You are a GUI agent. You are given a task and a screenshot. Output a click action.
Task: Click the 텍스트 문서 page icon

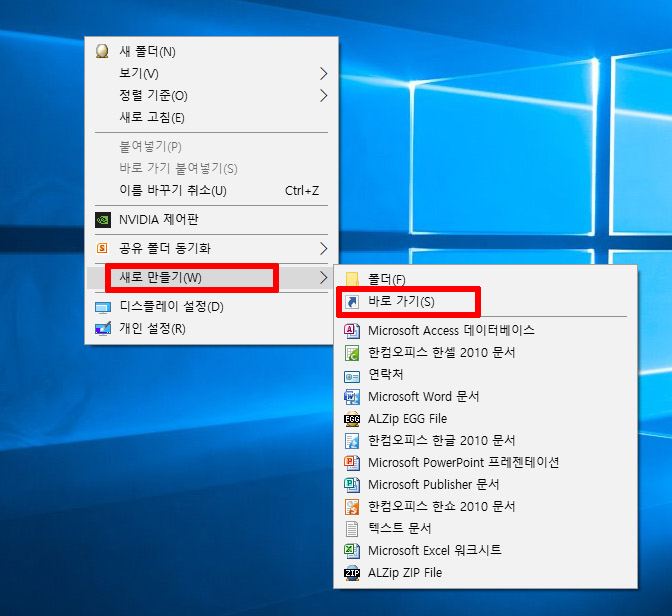[x=352, y=529]
